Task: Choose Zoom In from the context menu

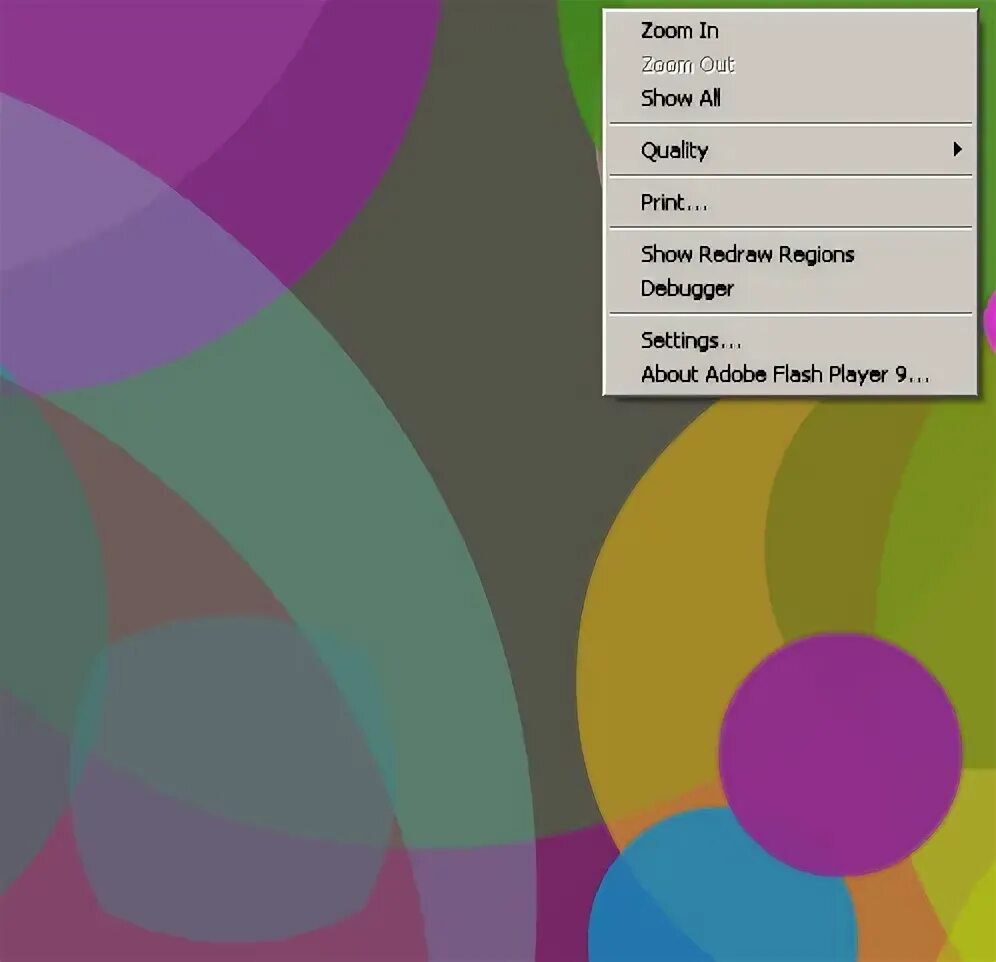Action: point(790,30)
